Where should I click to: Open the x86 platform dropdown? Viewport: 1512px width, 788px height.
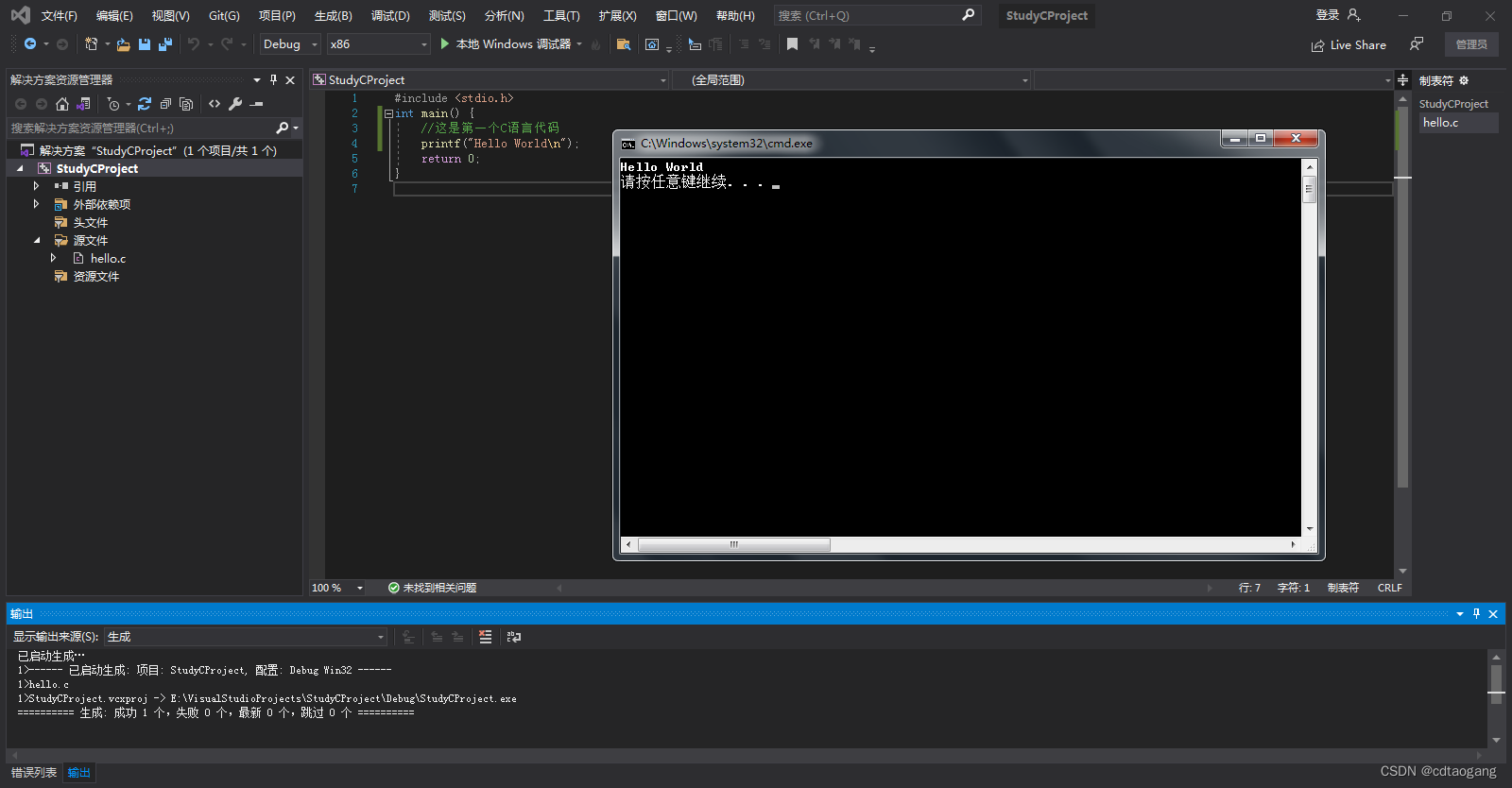pos(379,44)
